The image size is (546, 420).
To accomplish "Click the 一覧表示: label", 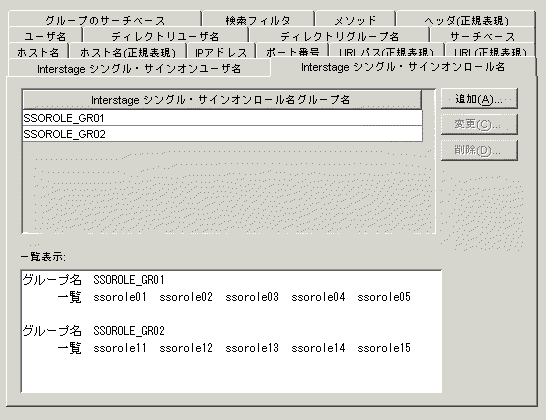I will [x=43, y=257].
